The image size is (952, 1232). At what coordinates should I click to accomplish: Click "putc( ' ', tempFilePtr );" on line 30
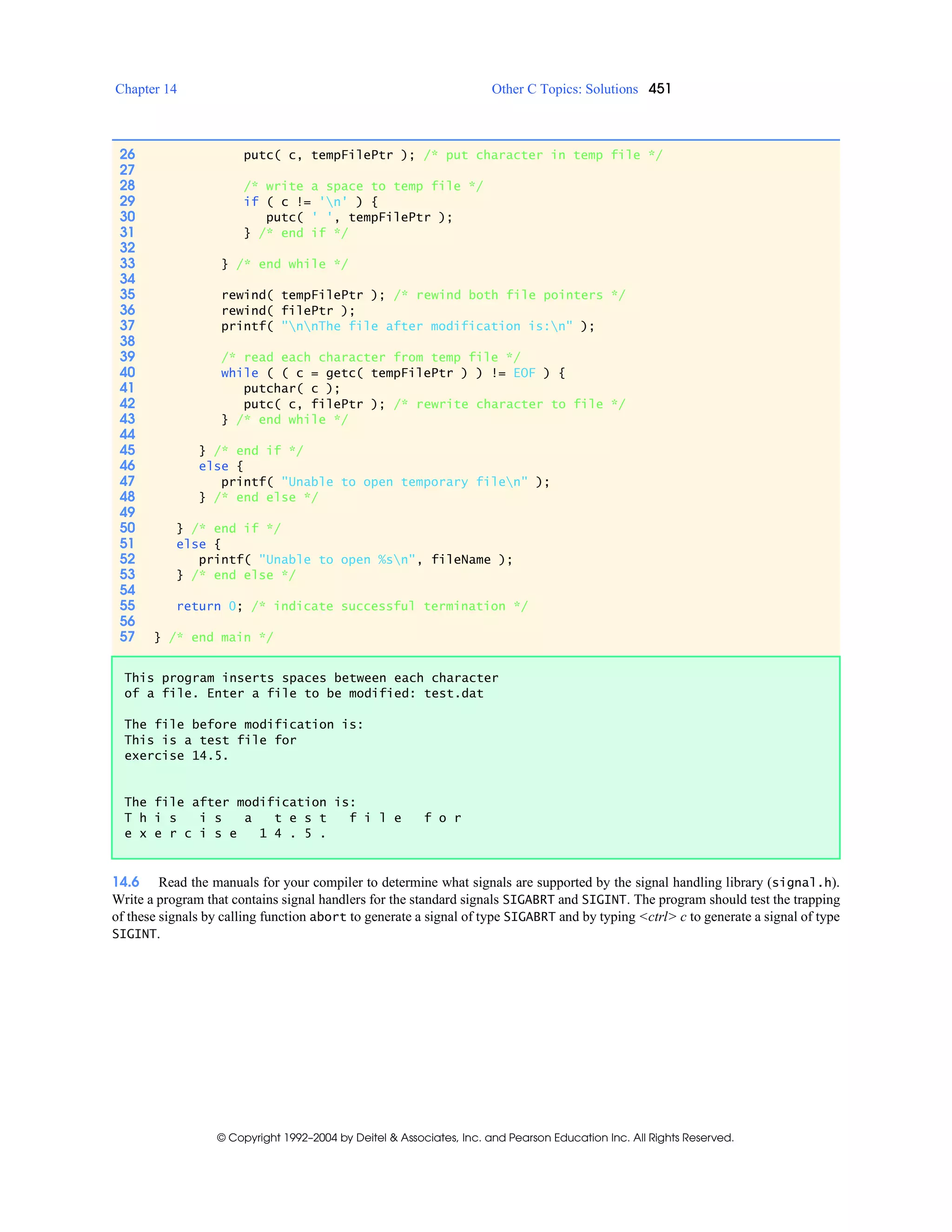pos(359,217)
